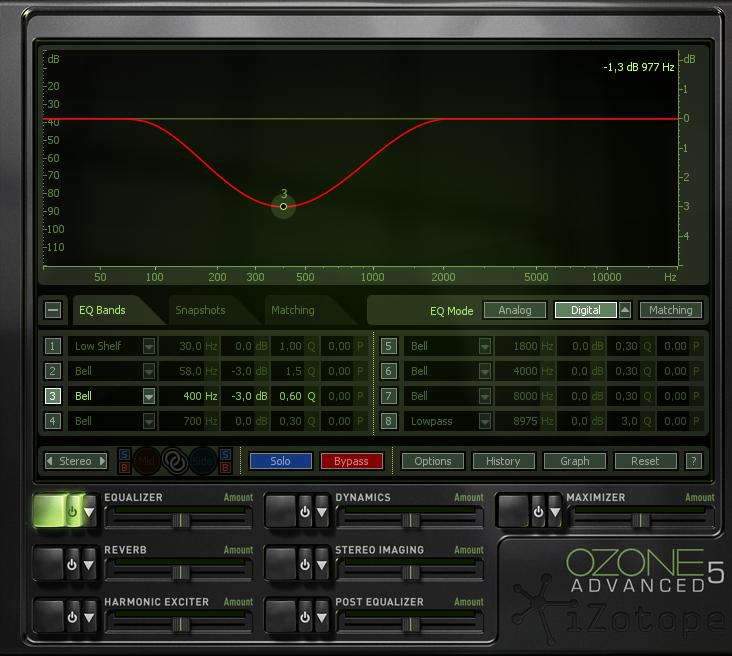Select Analog EQ mode
Image resolution: width=732 pixels, height=656 pixels.
[x=515, y=310]
